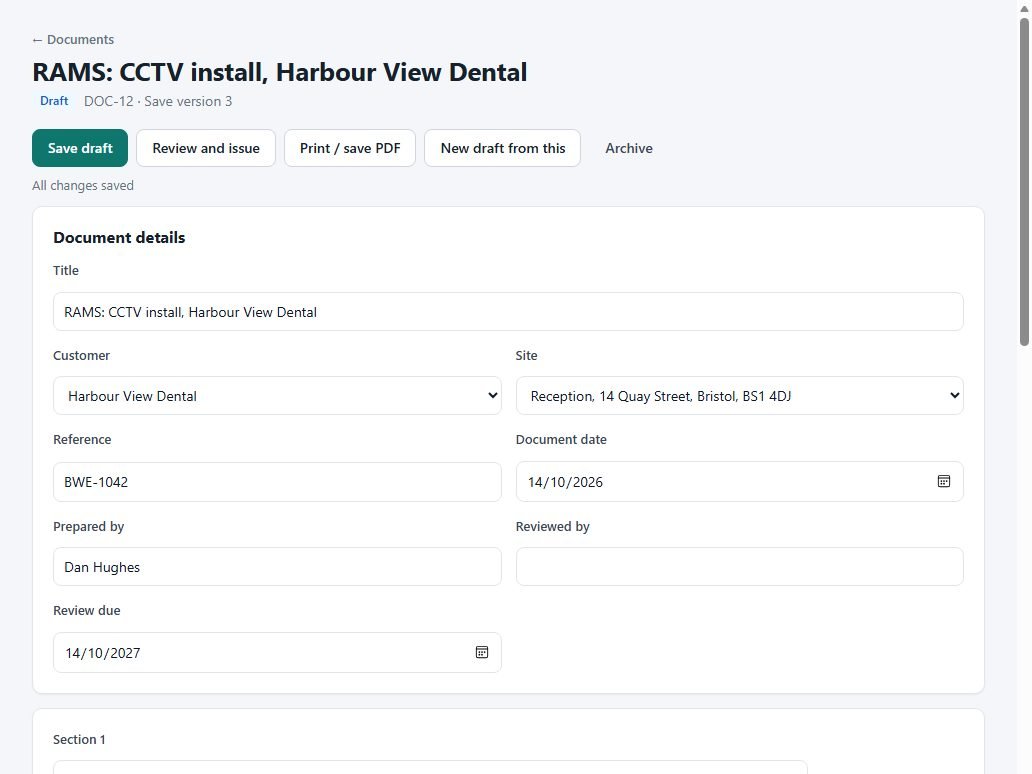This screenshot has width=1032, height=774.
Task: Focus the Title input field
Action: click(x=508, y=312)
